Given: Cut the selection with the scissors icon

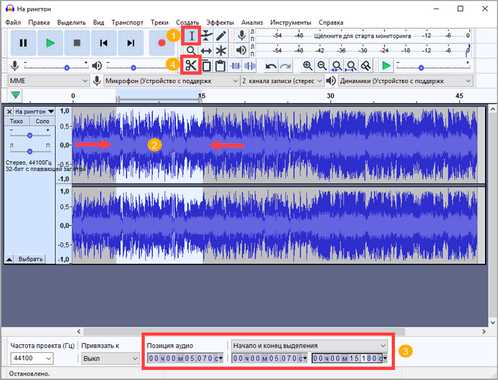Looking at the screenshot, I should coord(191,65).
